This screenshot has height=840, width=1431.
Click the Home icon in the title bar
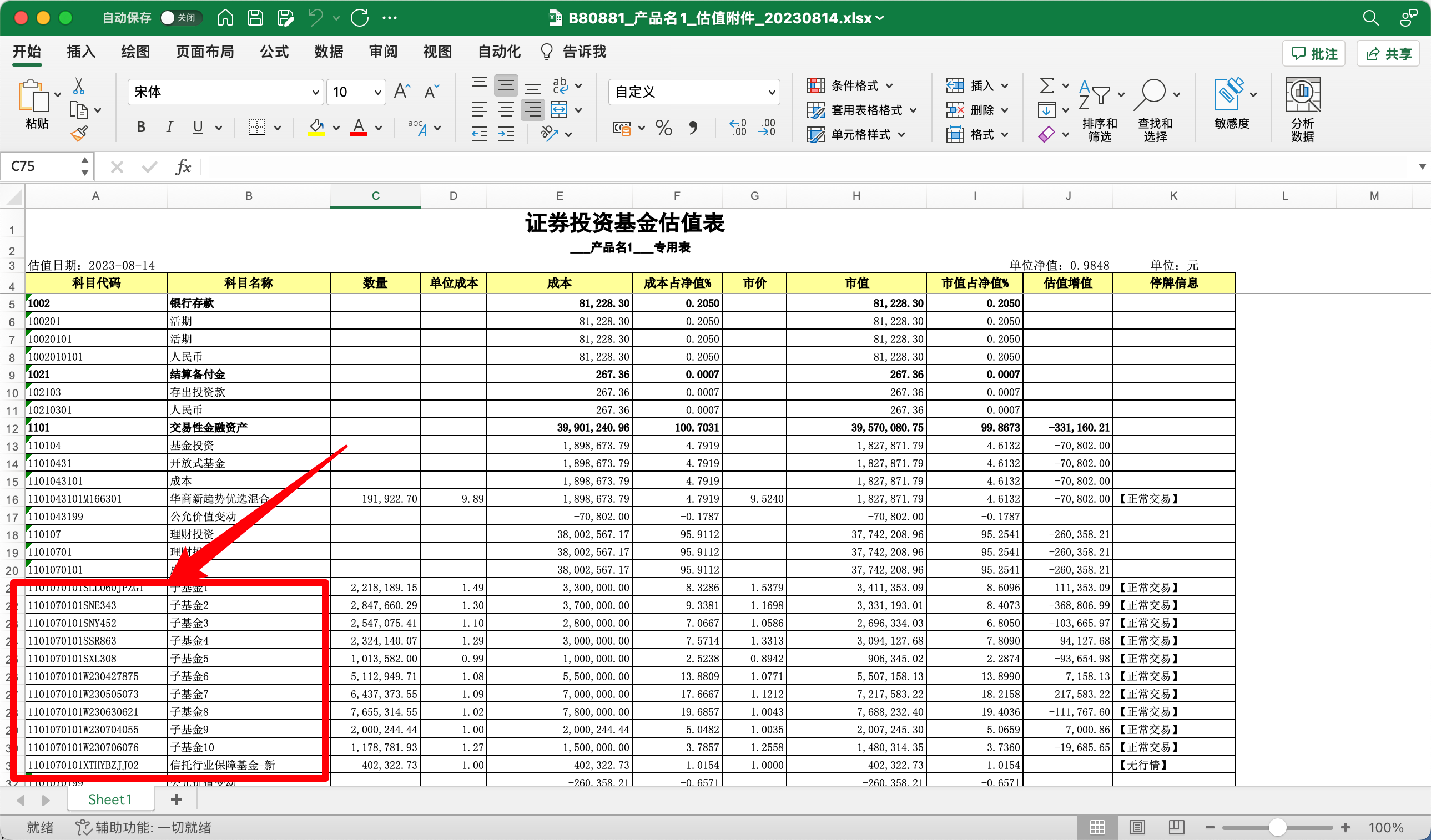225,18
